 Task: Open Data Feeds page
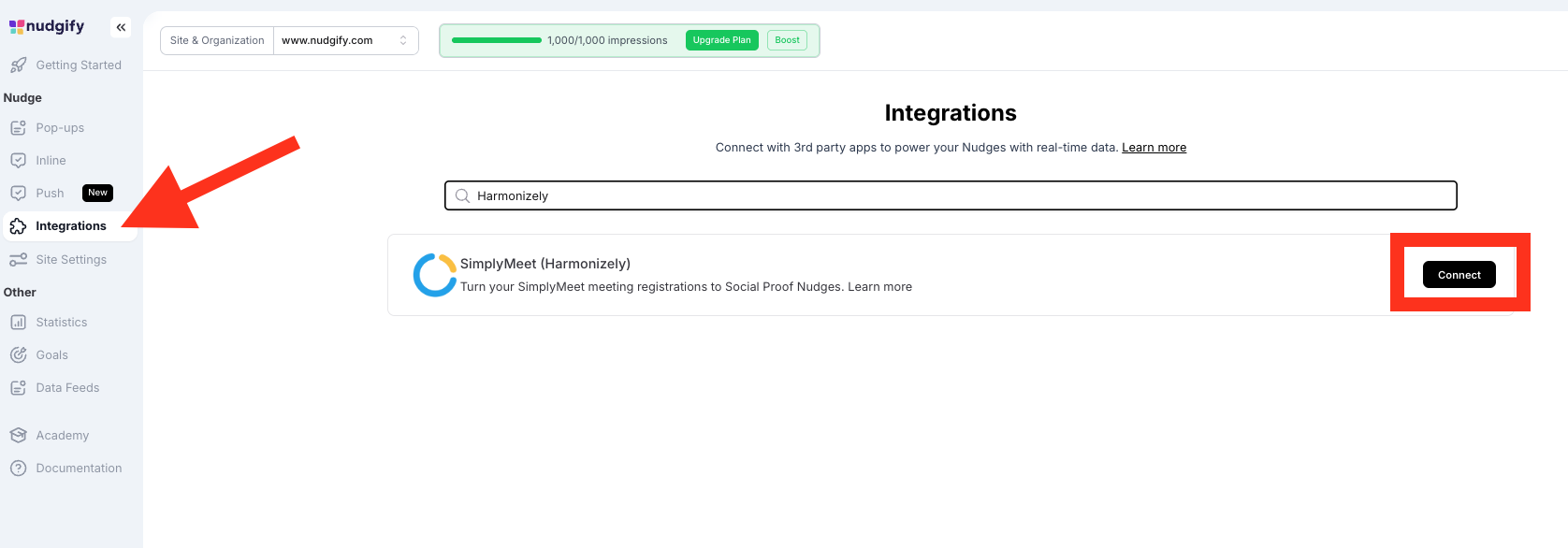click(x=67, y=388)
